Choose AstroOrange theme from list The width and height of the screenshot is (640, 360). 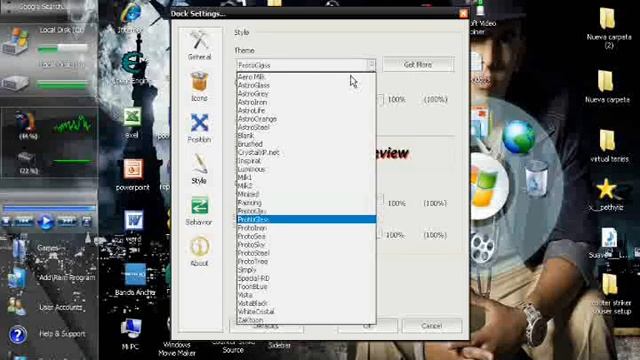[x=306, y=119]
